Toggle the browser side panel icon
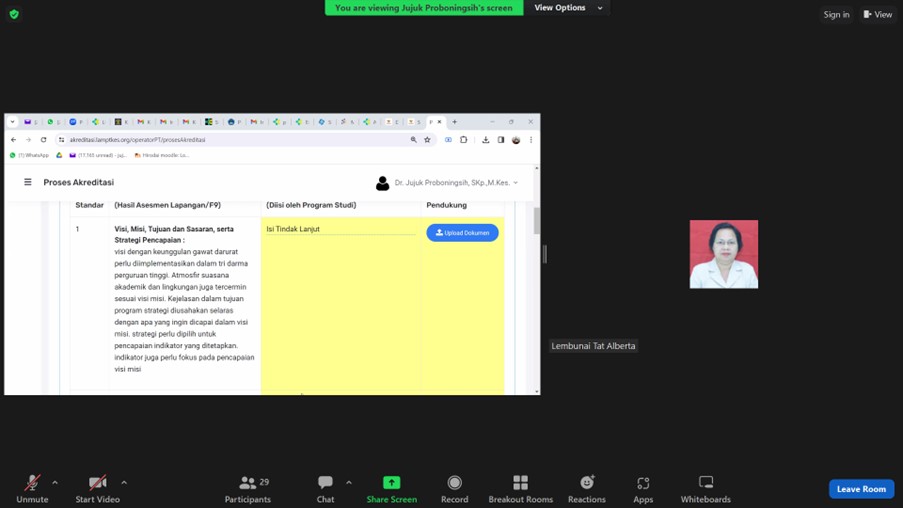This screenshot has width=903, height=508. (500, 139)
